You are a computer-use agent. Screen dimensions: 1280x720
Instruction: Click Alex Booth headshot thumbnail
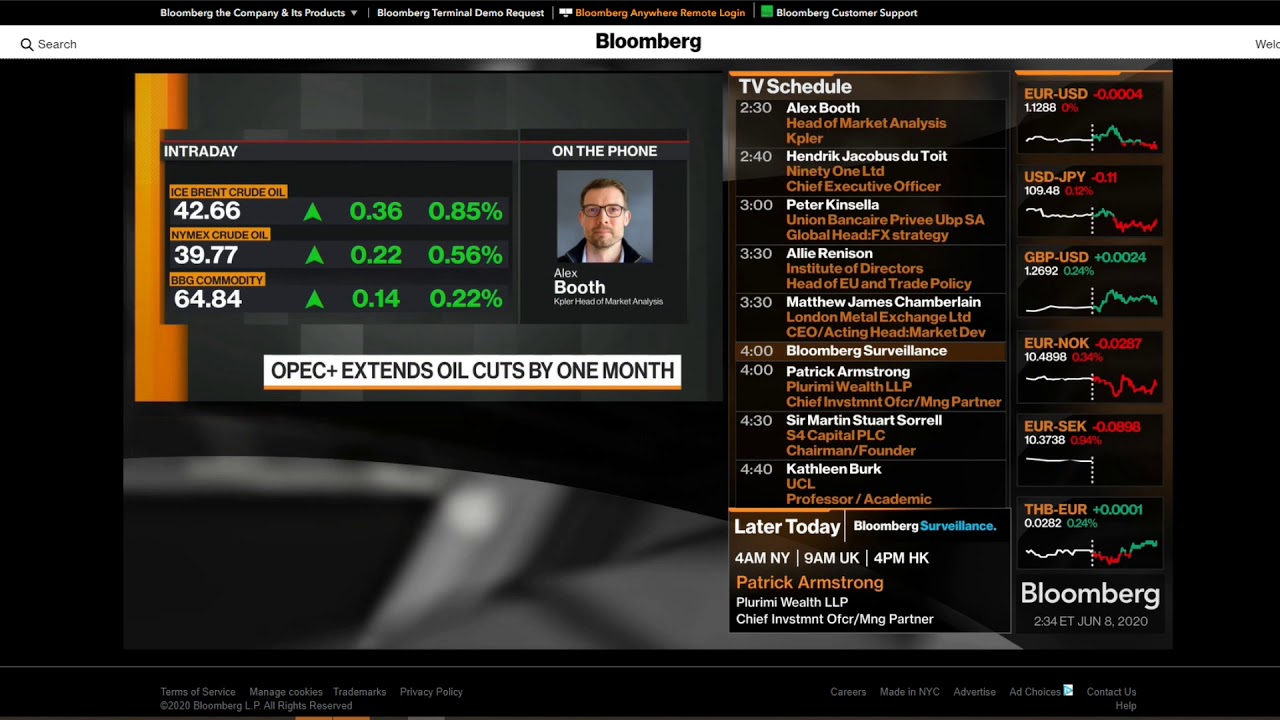[604, 216]
